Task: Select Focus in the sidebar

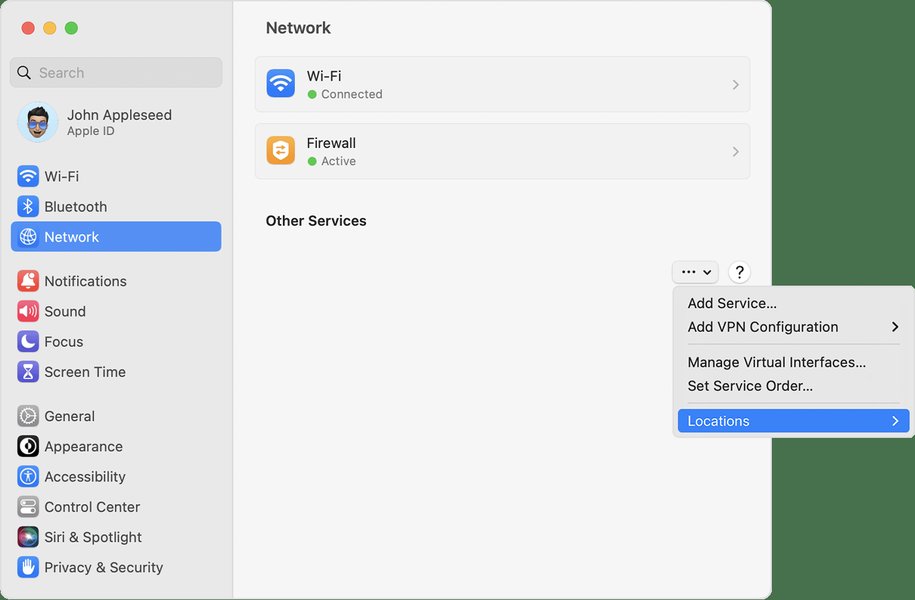Action: [63, 341]
